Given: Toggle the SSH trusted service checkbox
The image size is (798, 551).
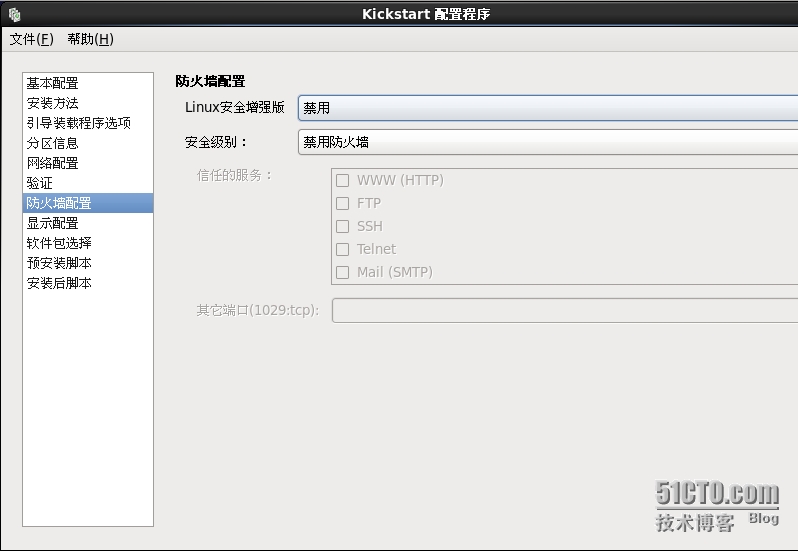Looking at the screenshot, I should coord(343,226).
